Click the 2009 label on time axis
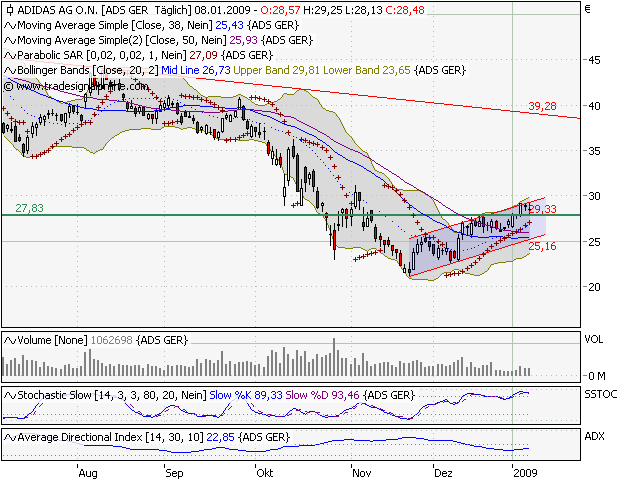Image resolution: width=640 pixels, height=480 pixels. (x=525, y=473)
